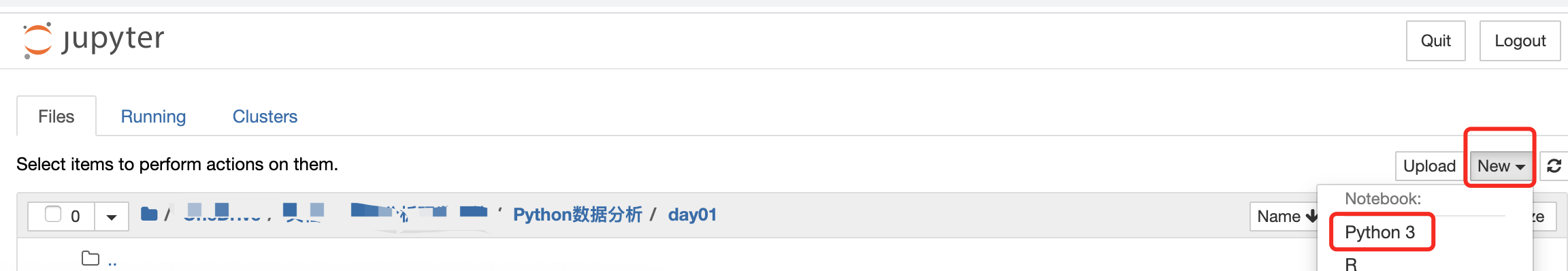The width and height of the screenshot is (1568, 271).
Task: Select the Files tab
Action: pos(56,116)
